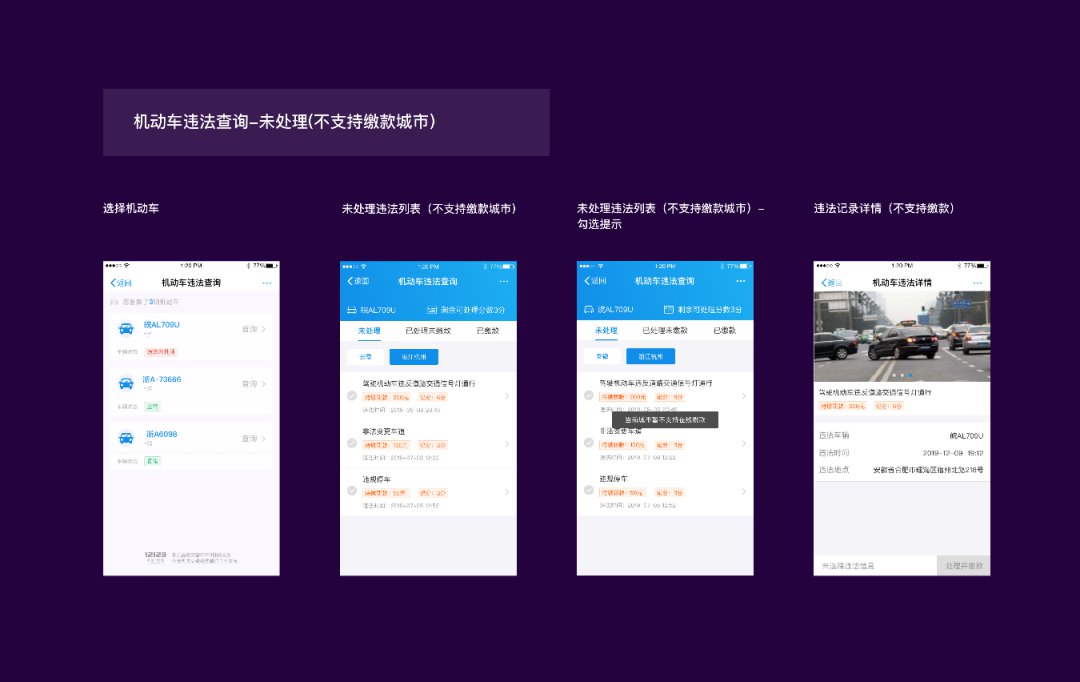Click the red status tag under 皖AL709U
Image resolution: width=1080 pixels, height=682 pixels.
160,352
